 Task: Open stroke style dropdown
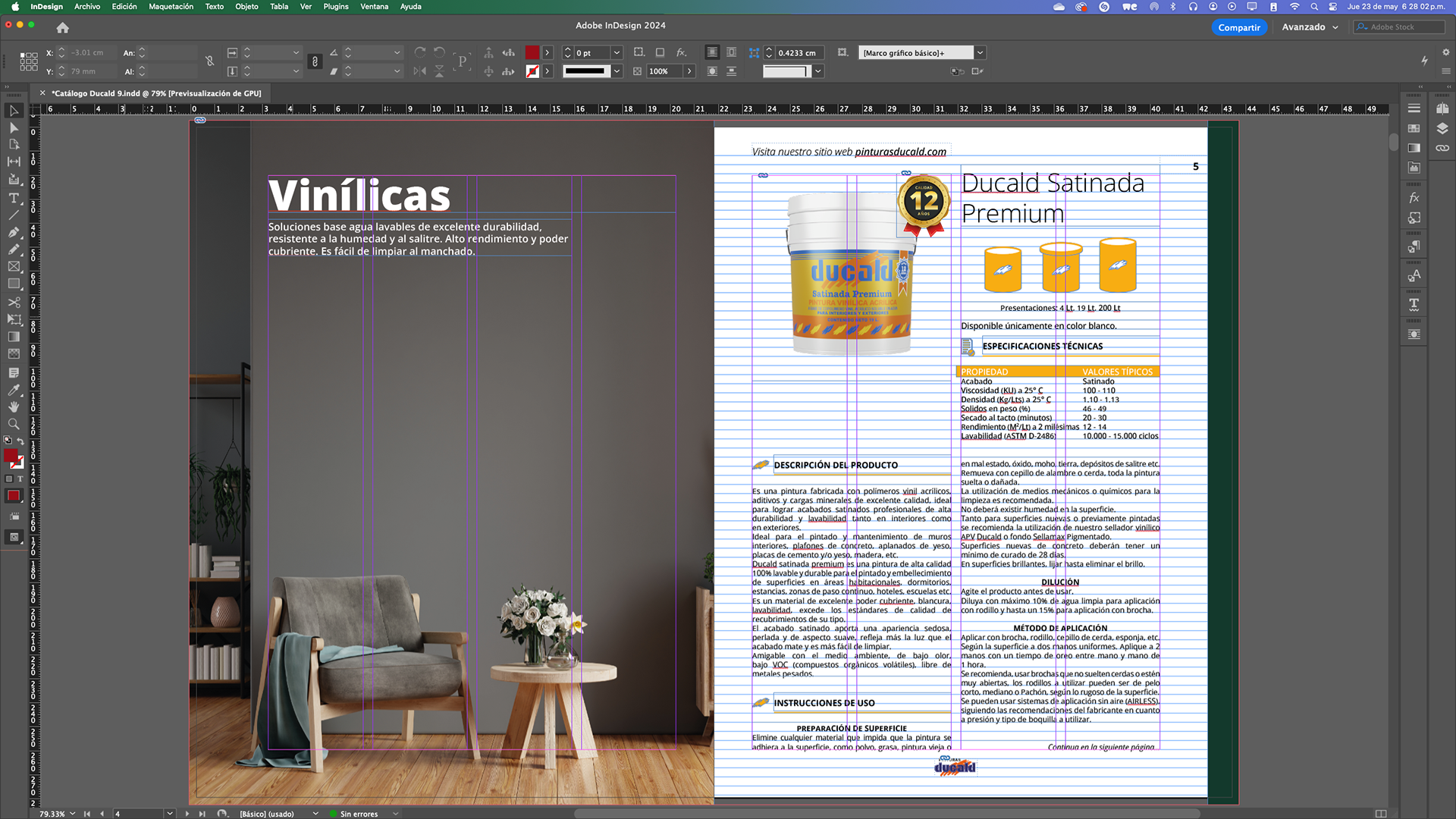pyautogui.click(x=617, y=71)
